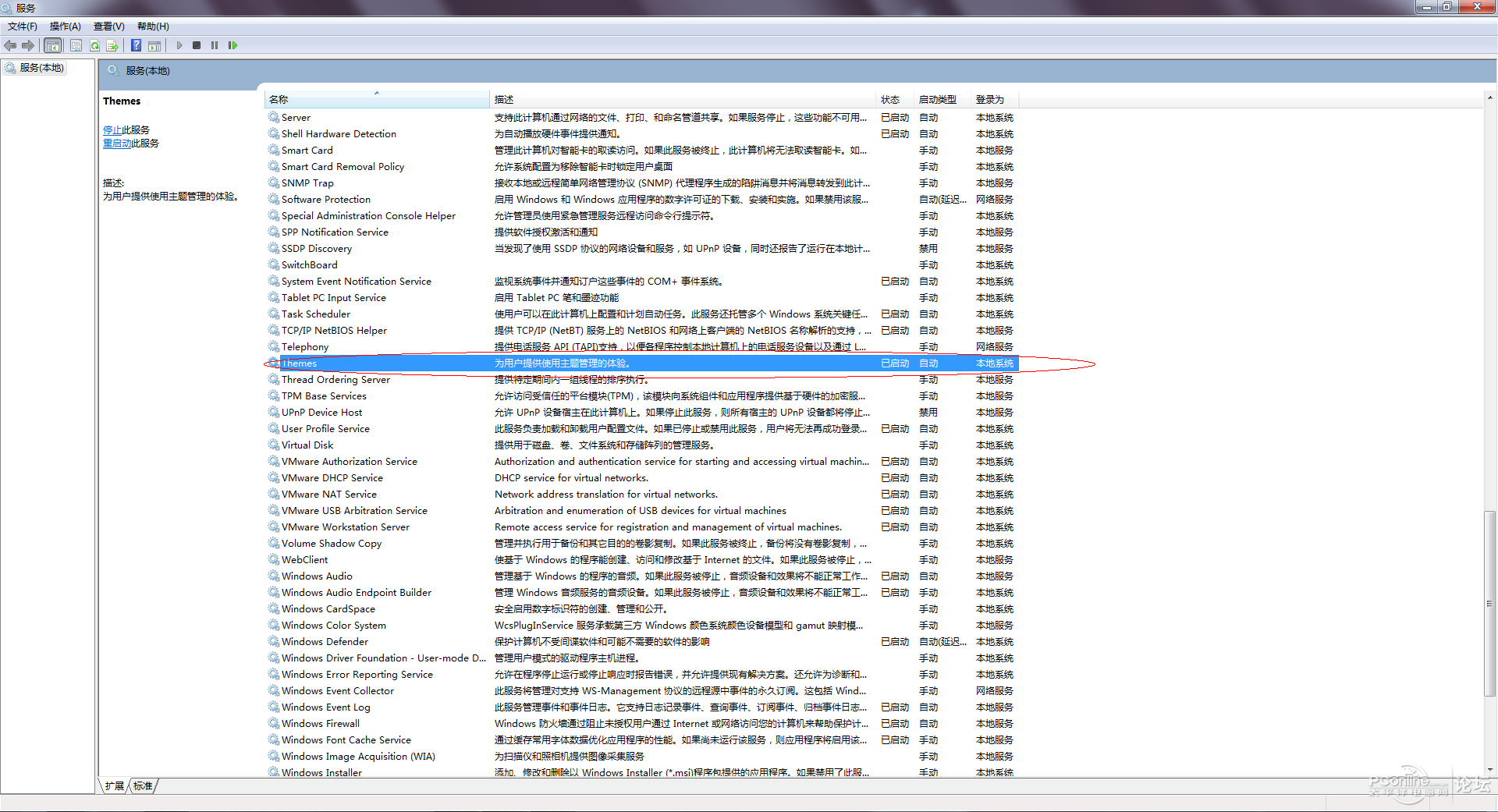Sort by the 描述 column header
1498x812 pixels.
pyautogui.click(x=683, y=99)
